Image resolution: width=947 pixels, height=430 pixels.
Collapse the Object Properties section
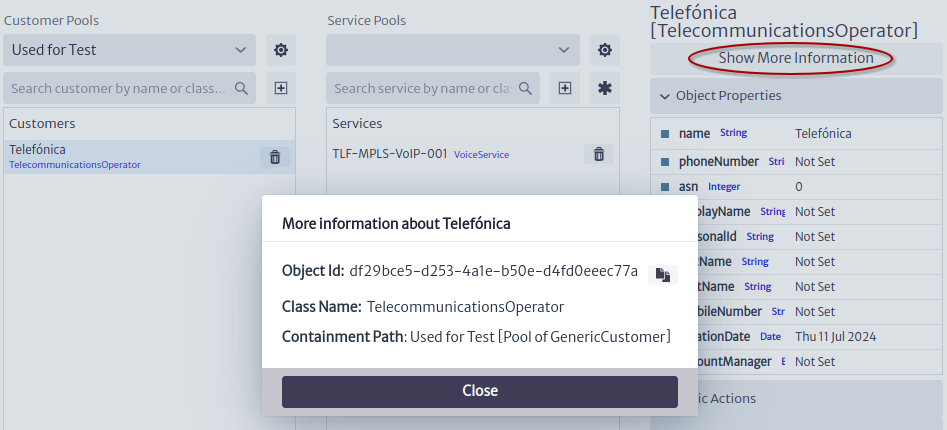pyautogui.click(x=796, y=96)
